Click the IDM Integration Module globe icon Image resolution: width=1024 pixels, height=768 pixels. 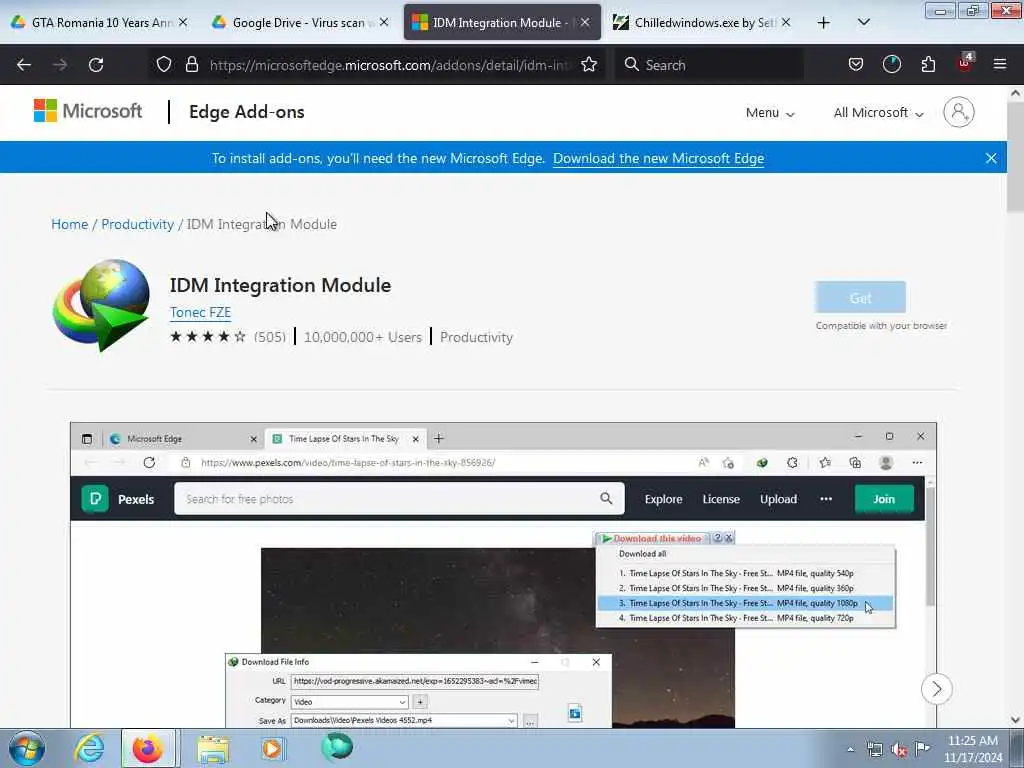click(101, 305)
